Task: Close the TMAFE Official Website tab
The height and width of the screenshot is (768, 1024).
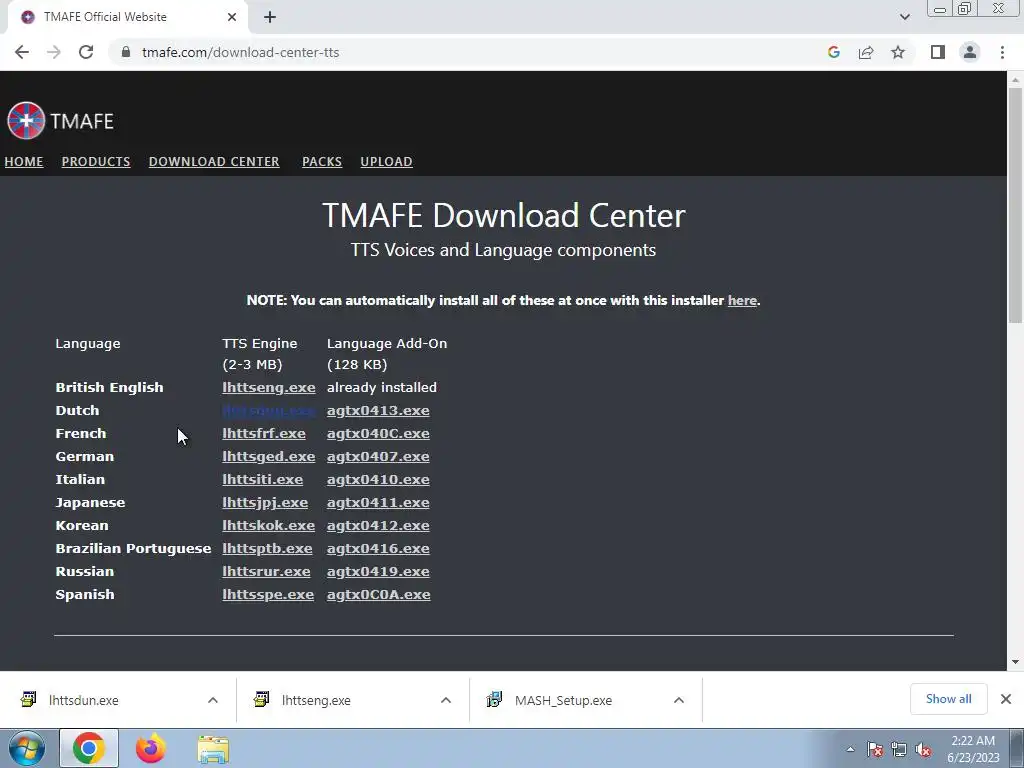Action: [x=232, y=17]
